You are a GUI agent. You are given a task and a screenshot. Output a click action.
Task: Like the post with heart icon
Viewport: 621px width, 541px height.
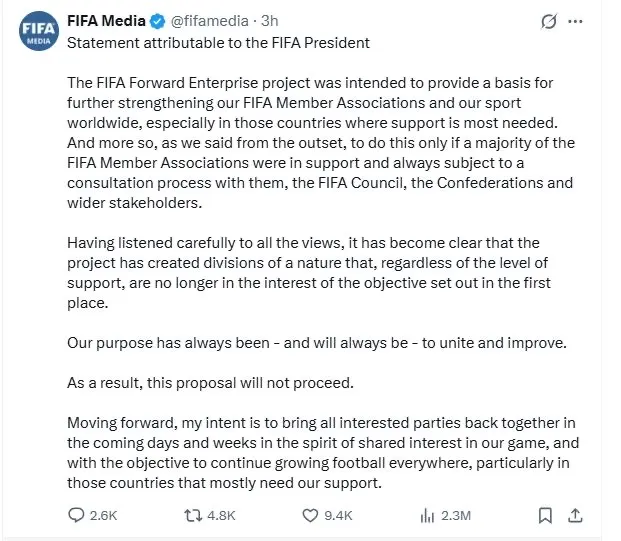tap(310, 515)
